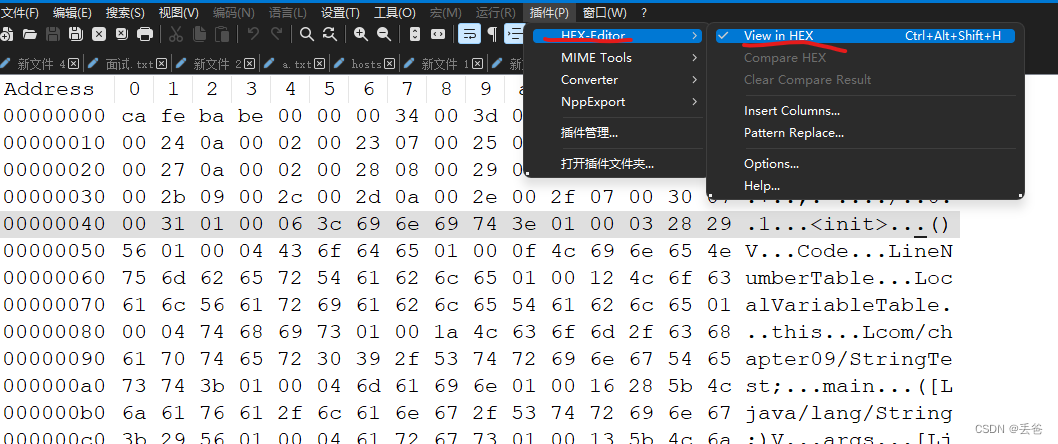Switch to the hosts tab
This screenshot has height=444, width=1058.
(x=366, y=64)
